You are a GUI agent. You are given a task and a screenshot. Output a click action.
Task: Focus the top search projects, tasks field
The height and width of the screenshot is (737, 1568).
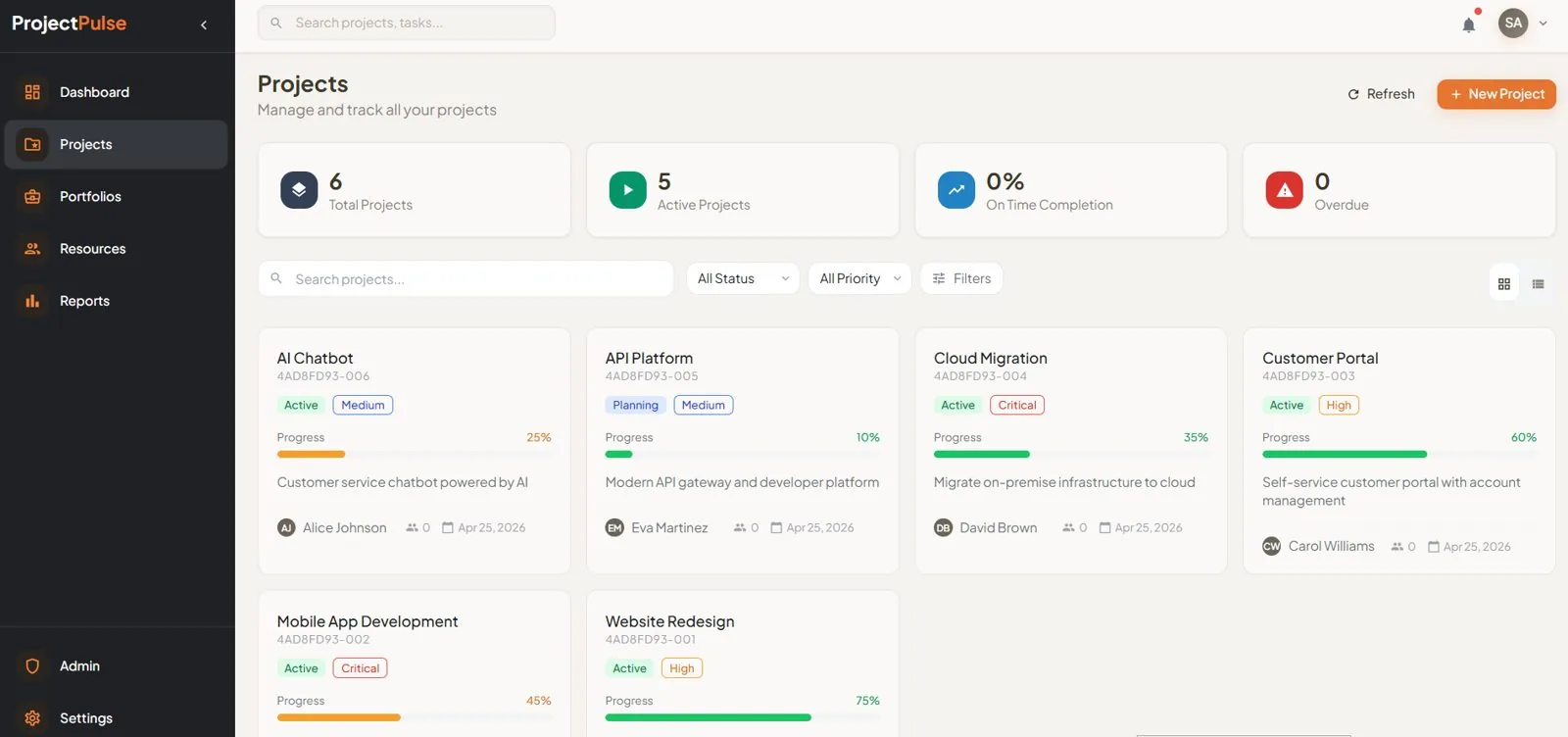(x=407, y=23)
